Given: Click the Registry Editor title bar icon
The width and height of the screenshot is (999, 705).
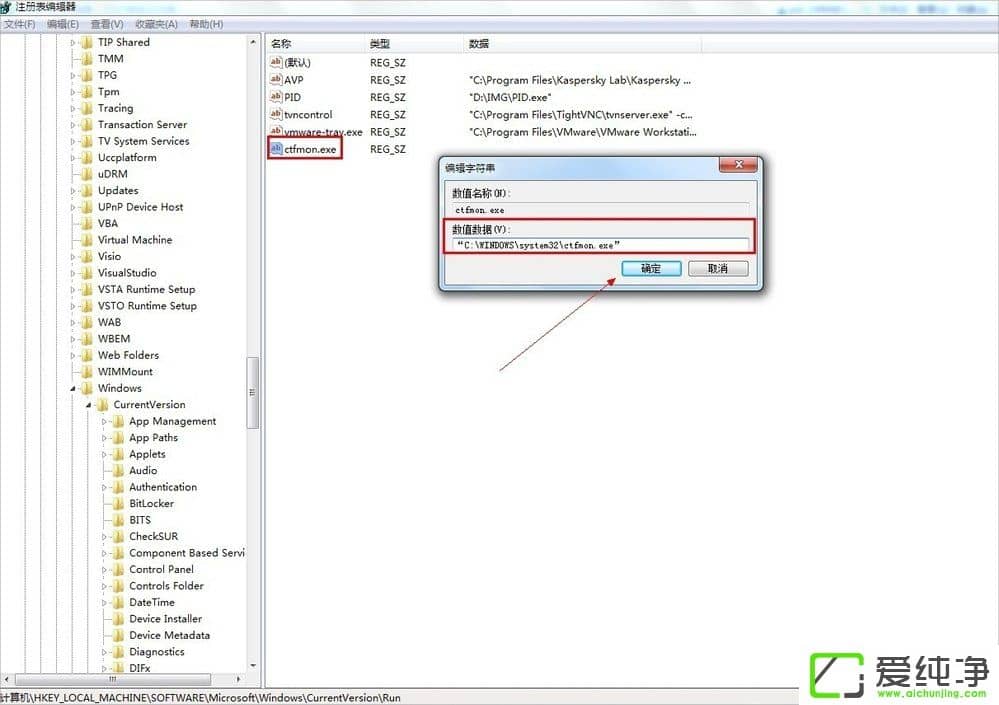Looking at the screenshot, I should [7, 7].
